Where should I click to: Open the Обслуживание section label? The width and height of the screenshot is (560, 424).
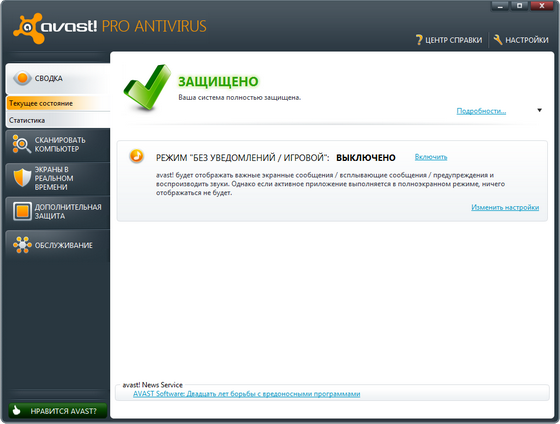click(64, 245)
